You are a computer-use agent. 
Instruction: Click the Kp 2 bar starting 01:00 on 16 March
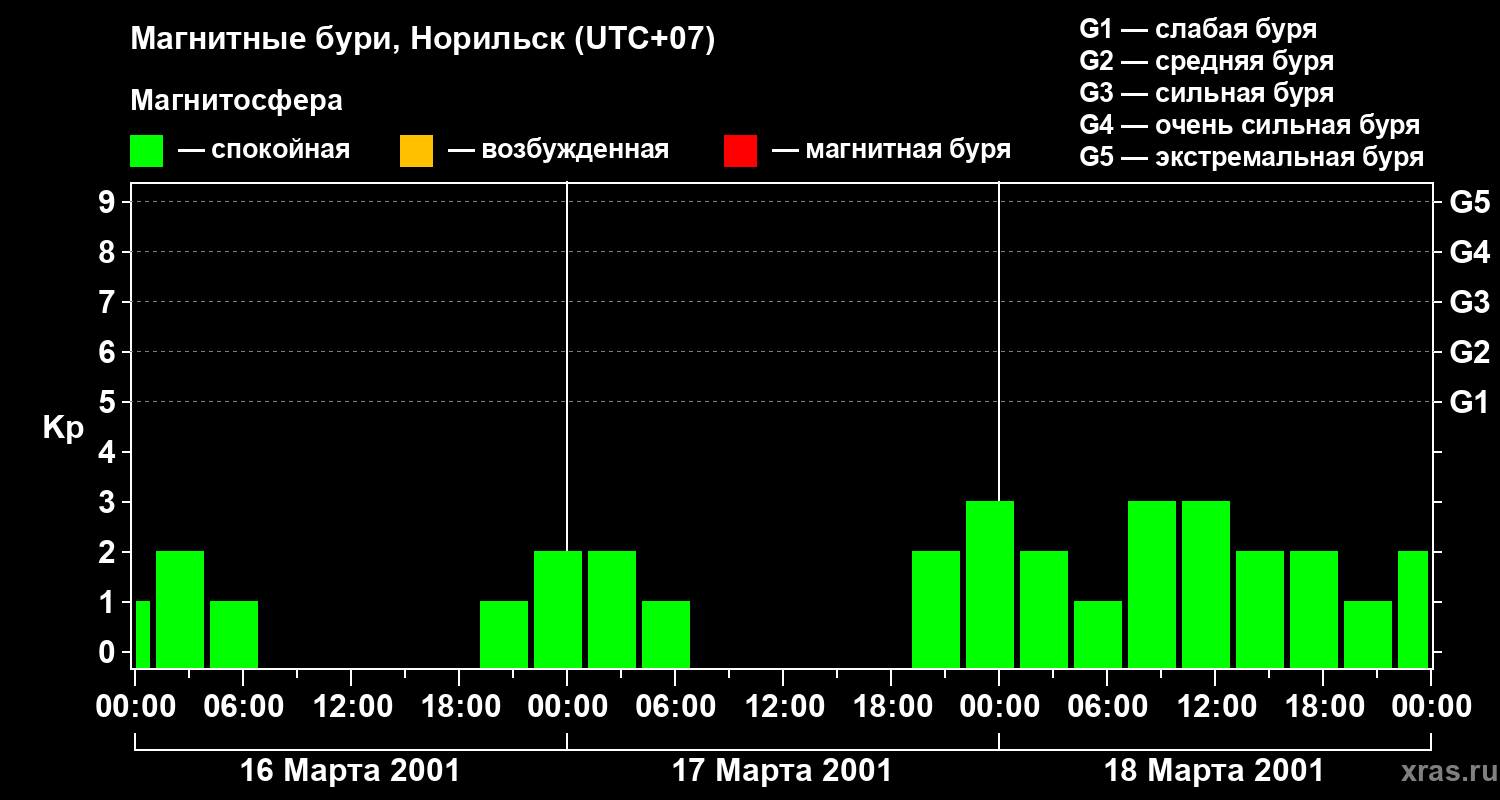click(180, 609)
